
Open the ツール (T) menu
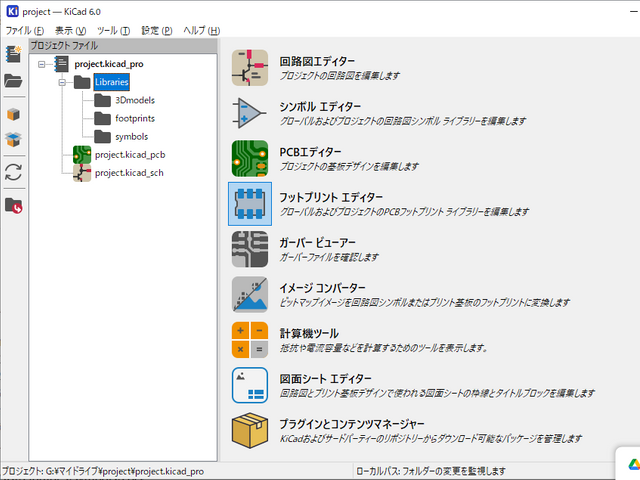point(113,31)
